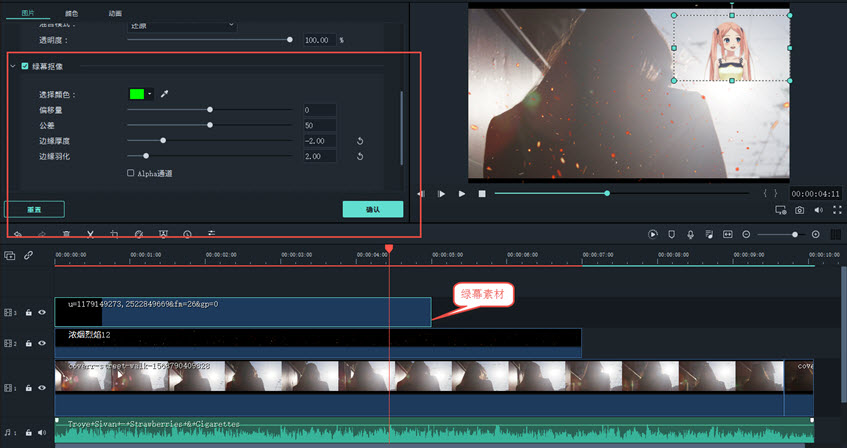
Task: Enable the 绿幕抠像 checkbox
Action: point(25,67)
